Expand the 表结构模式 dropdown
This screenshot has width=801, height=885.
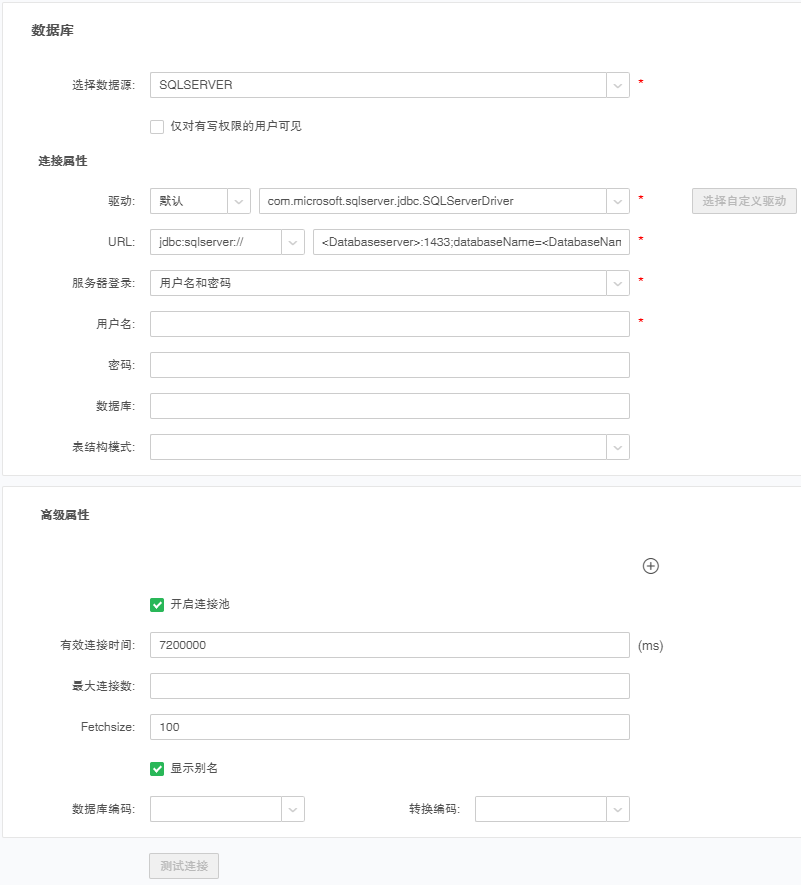click(x=389, y=447)
